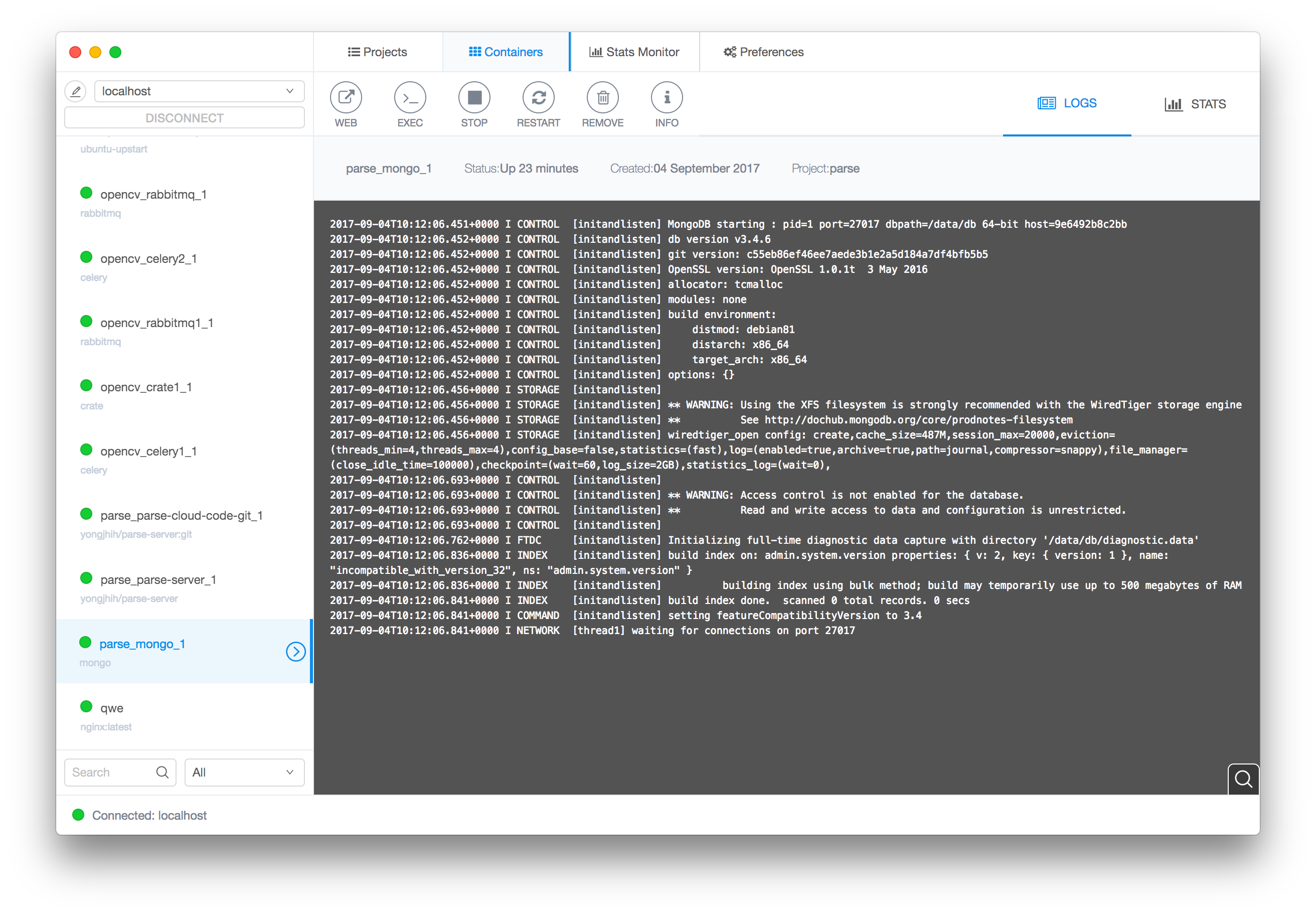Show container INFO details
Viewport: 1316px width, 915px height.
[667, 97]
